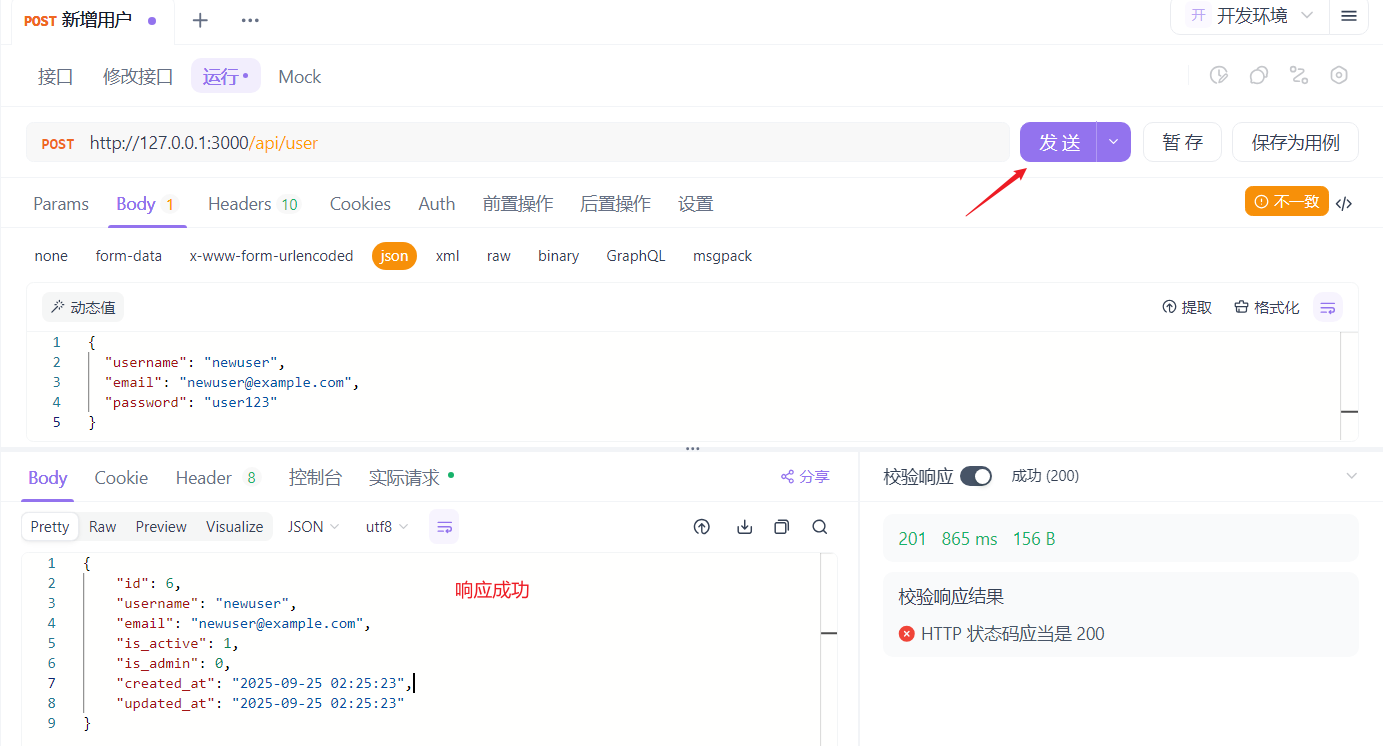Open the 控制台 response tab
Image resolution: width=1383 pixels, height=746 pixels.
315,478
